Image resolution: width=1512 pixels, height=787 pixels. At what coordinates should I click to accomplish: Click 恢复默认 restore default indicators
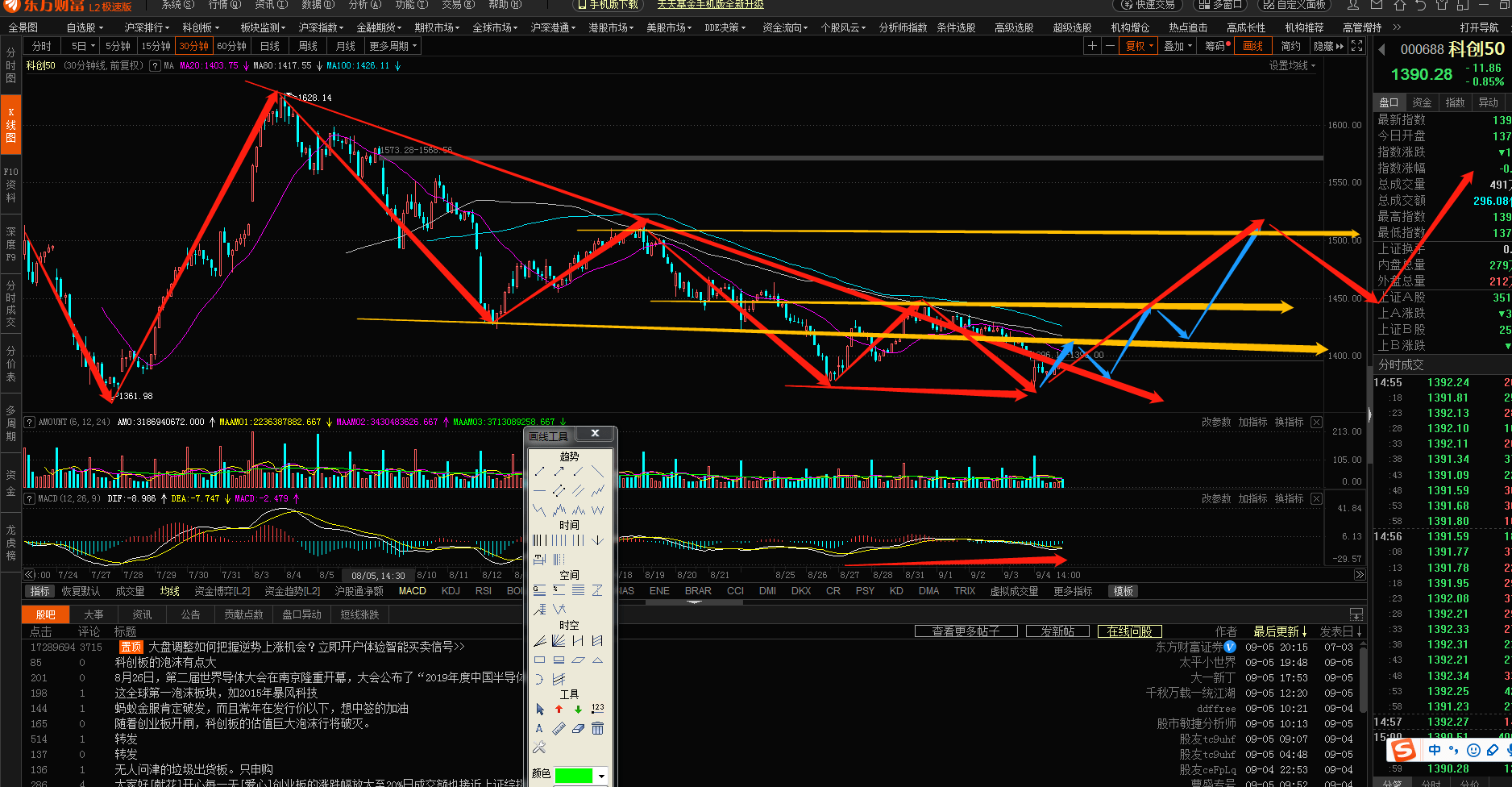tap(81, 591)
